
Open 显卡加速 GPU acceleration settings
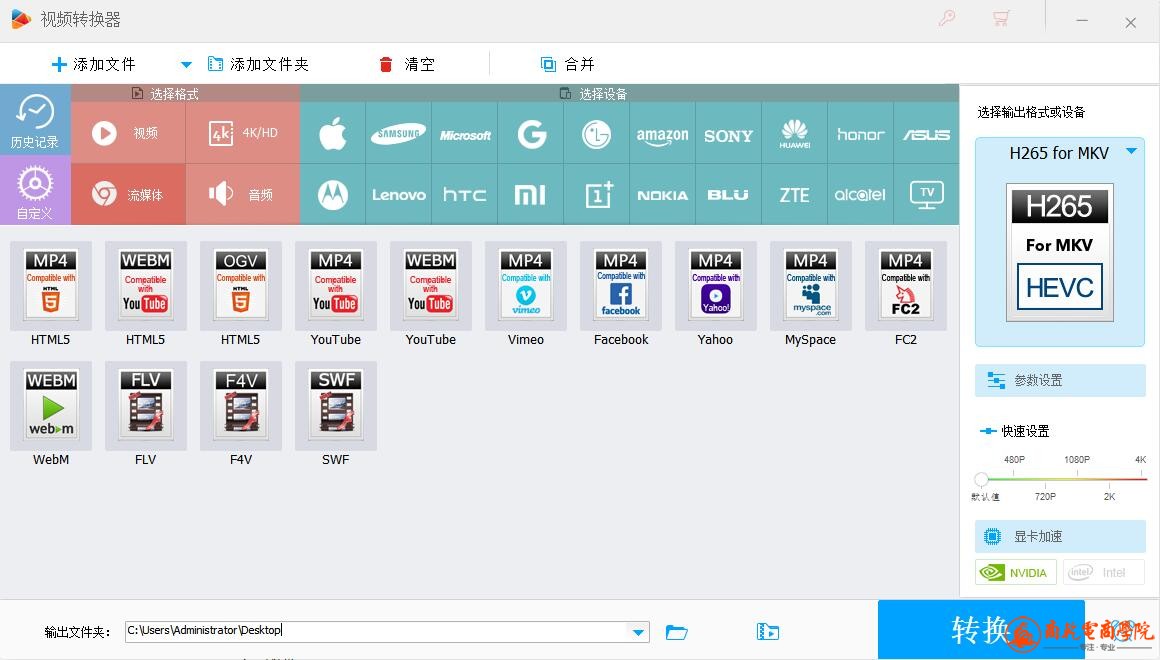(x=1060, y=536)
